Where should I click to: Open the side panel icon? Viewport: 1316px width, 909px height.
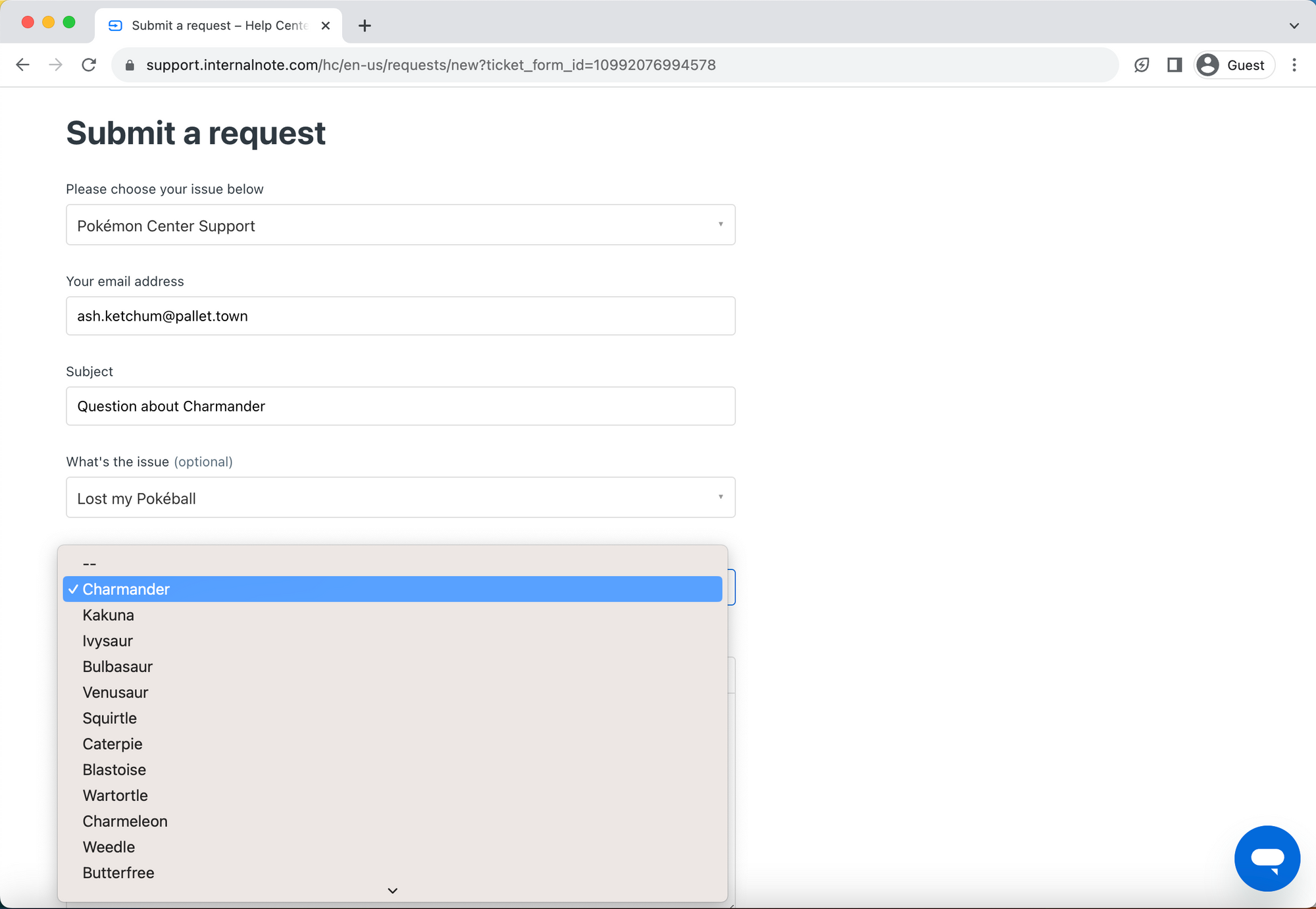[x=1175, y=65]
